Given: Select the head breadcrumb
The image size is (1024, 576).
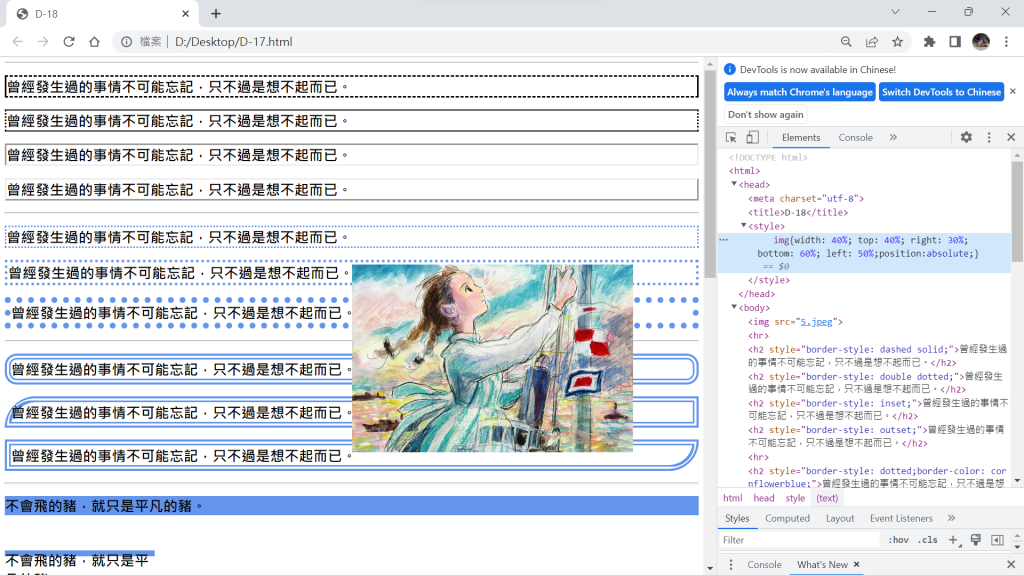Looking at the screenshot, I should click(x=763, y=498).
